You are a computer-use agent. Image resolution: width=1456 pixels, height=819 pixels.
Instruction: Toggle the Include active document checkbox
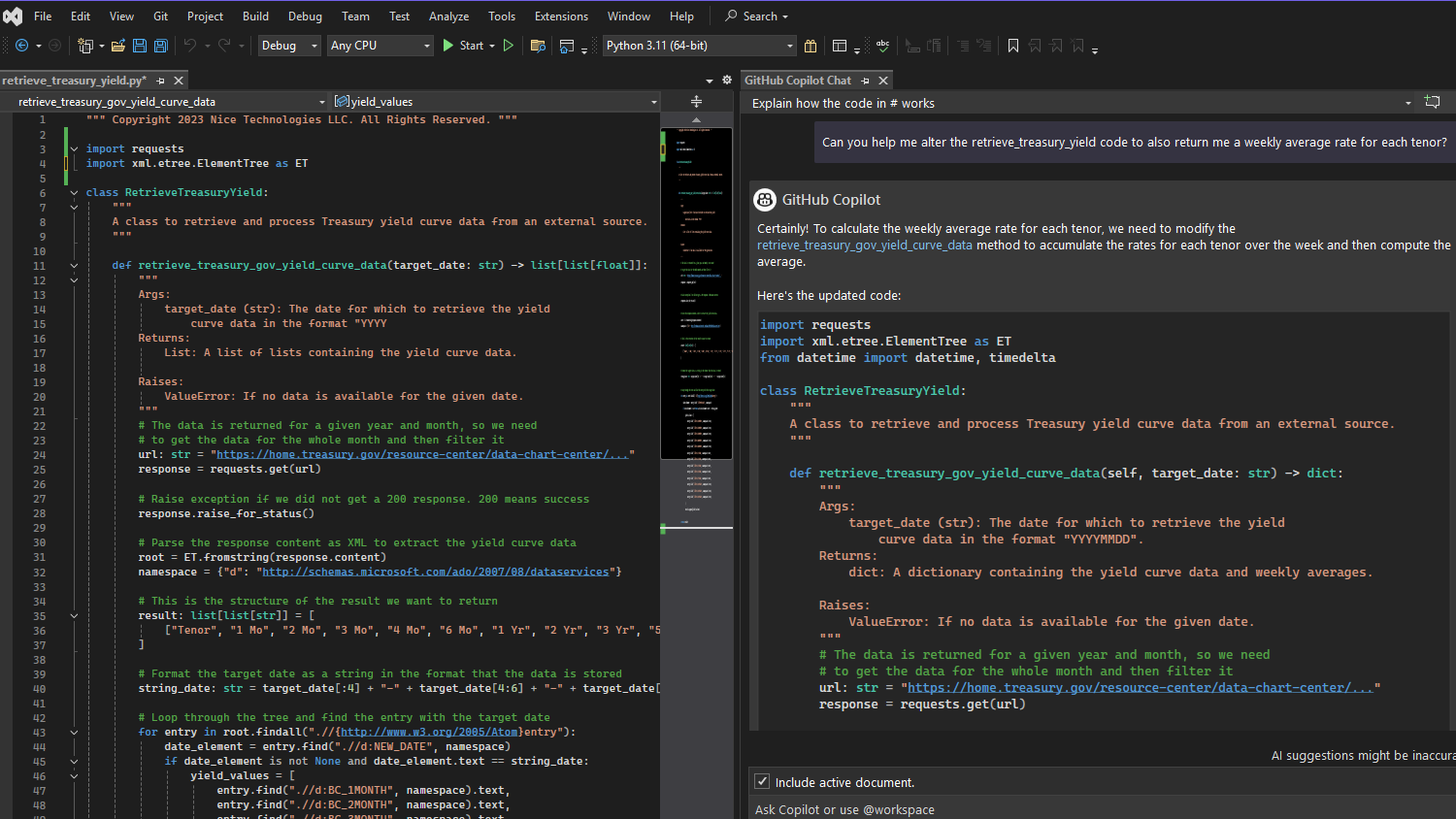(x=763, y=782)
